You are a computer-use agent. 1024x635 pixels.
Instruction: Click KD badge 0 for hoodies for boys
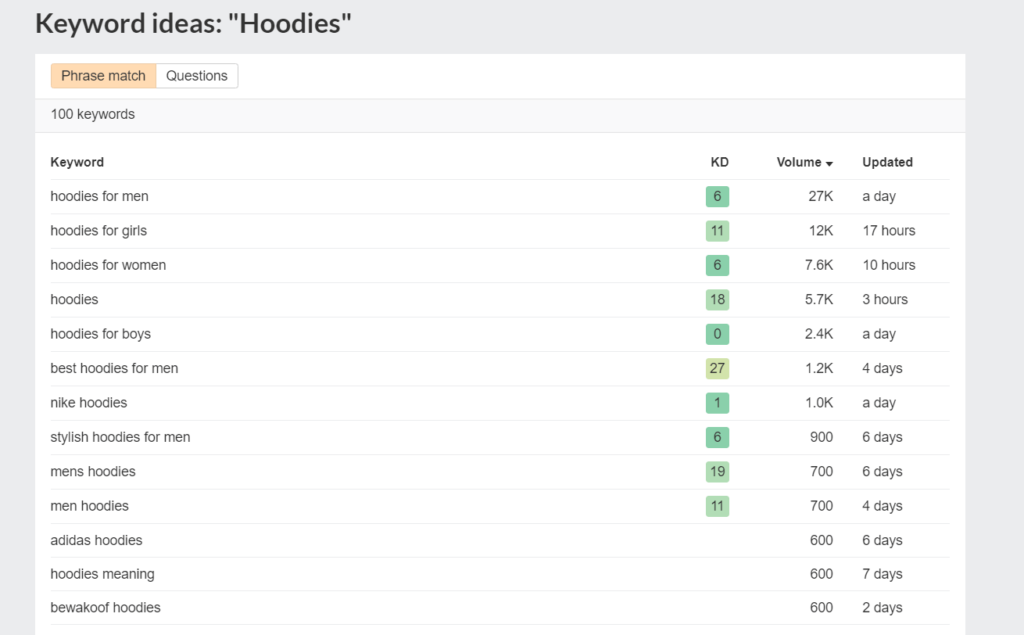717,334
